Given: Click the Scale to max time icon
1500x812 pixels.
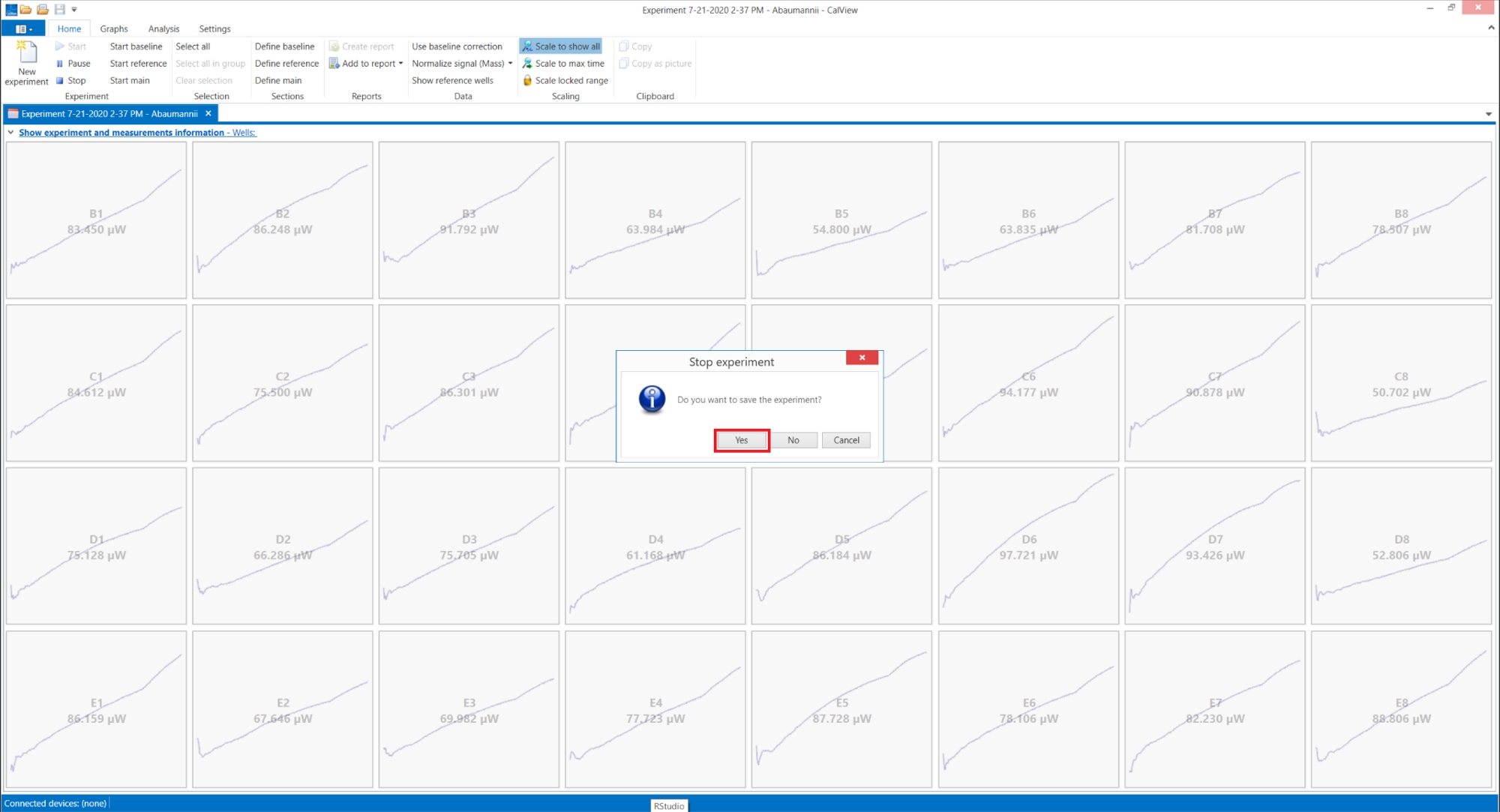Looking at the screenshot, I should coord(527,64).
